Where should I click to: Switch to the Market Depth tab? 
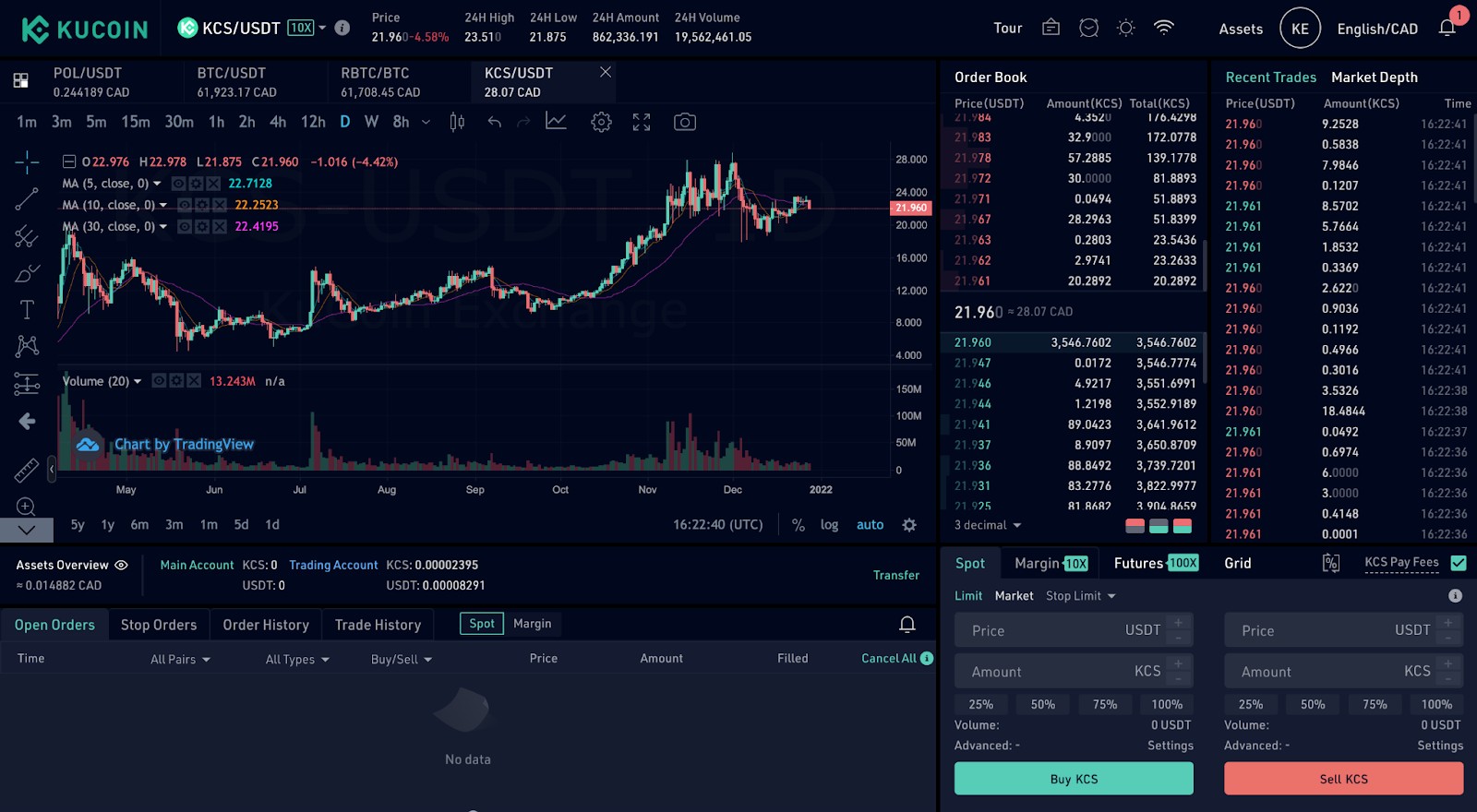(1375, 78)
